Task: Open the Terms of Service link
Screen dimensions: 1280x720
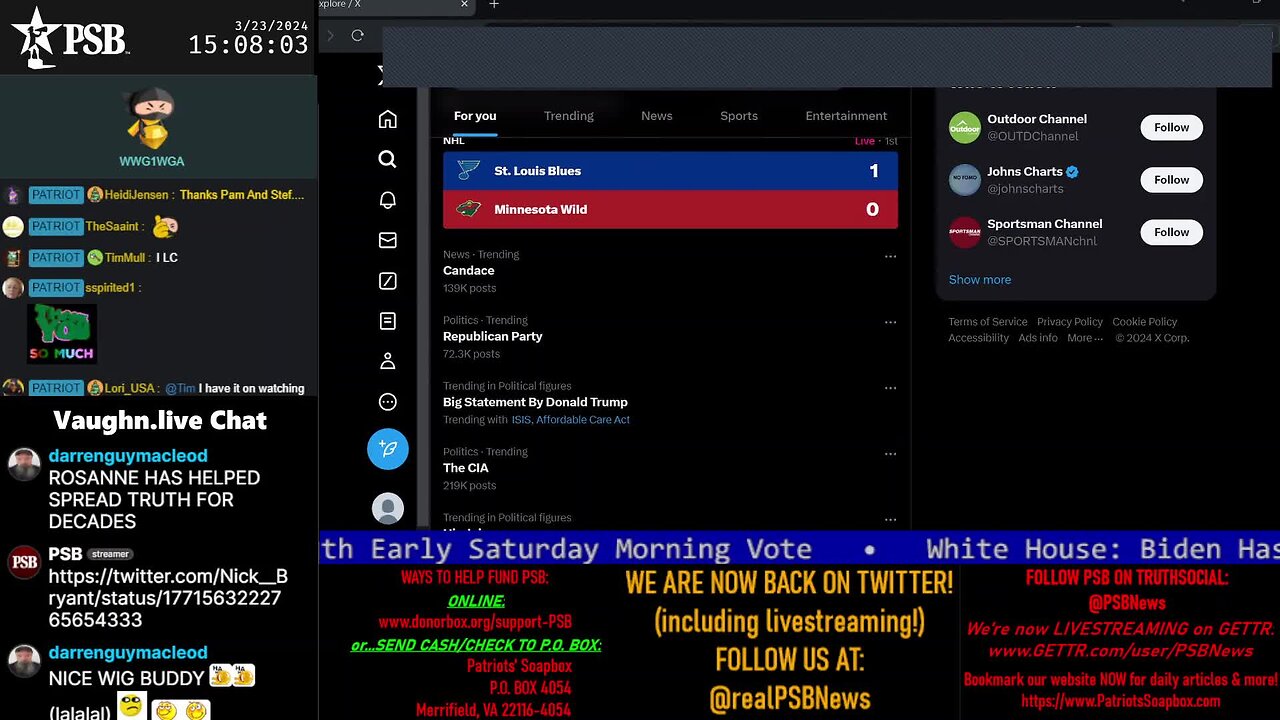Action: coord(988,322)
